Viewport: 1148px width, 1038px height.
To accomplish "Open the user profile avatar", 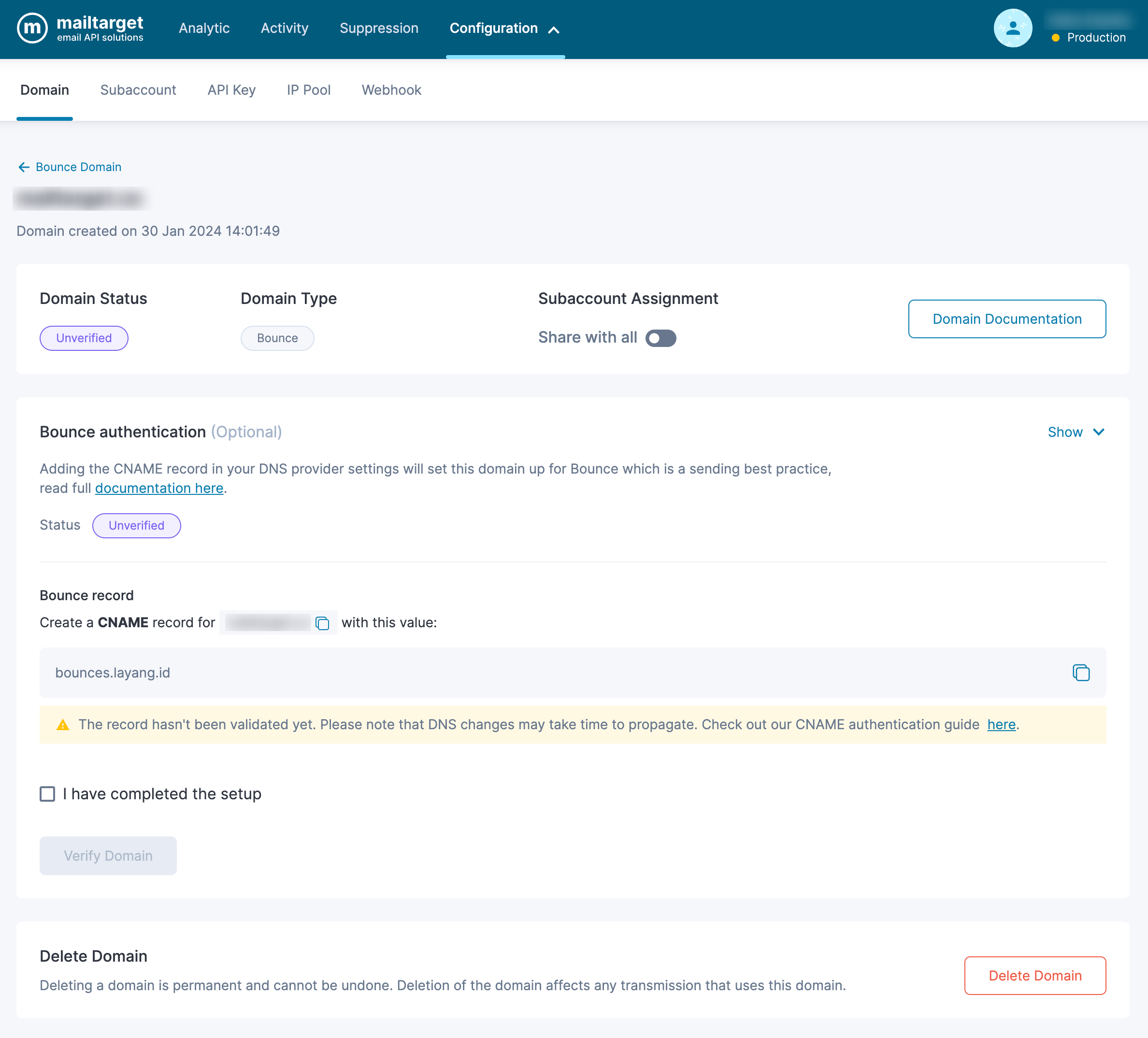I will point(1013,29).
